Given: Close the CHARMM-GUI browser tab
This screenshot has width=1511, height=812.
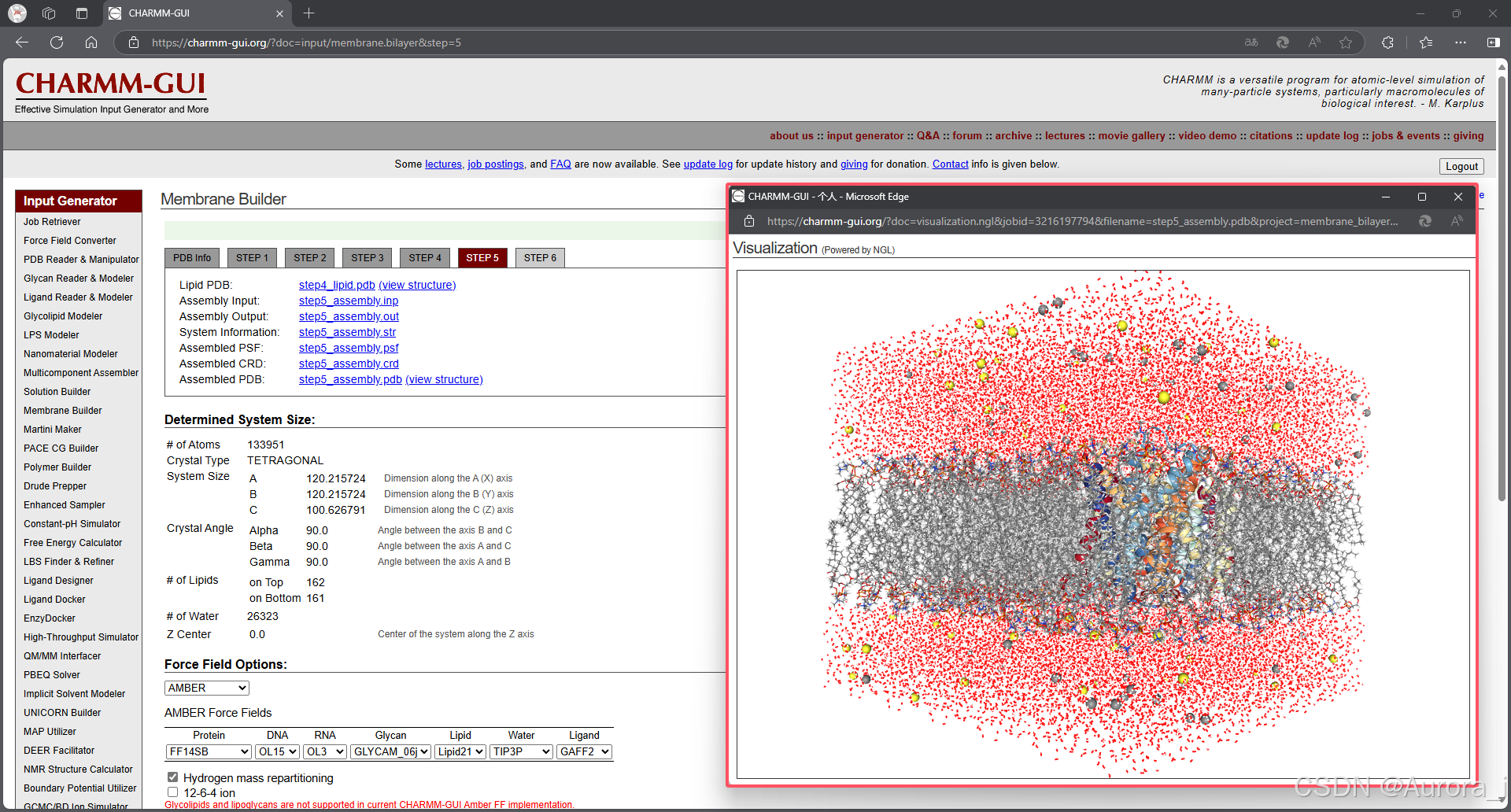Looking at the screenshot, I should pyautogui.click(x=279, y=13).
